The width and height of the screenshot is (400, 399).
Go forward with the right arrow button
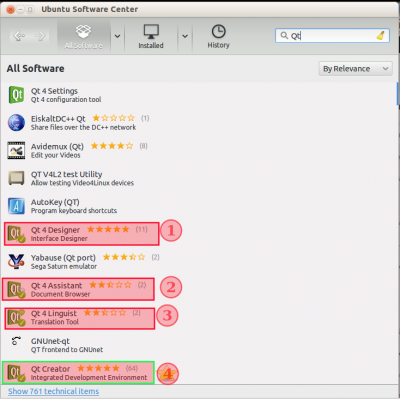(40, 36)
